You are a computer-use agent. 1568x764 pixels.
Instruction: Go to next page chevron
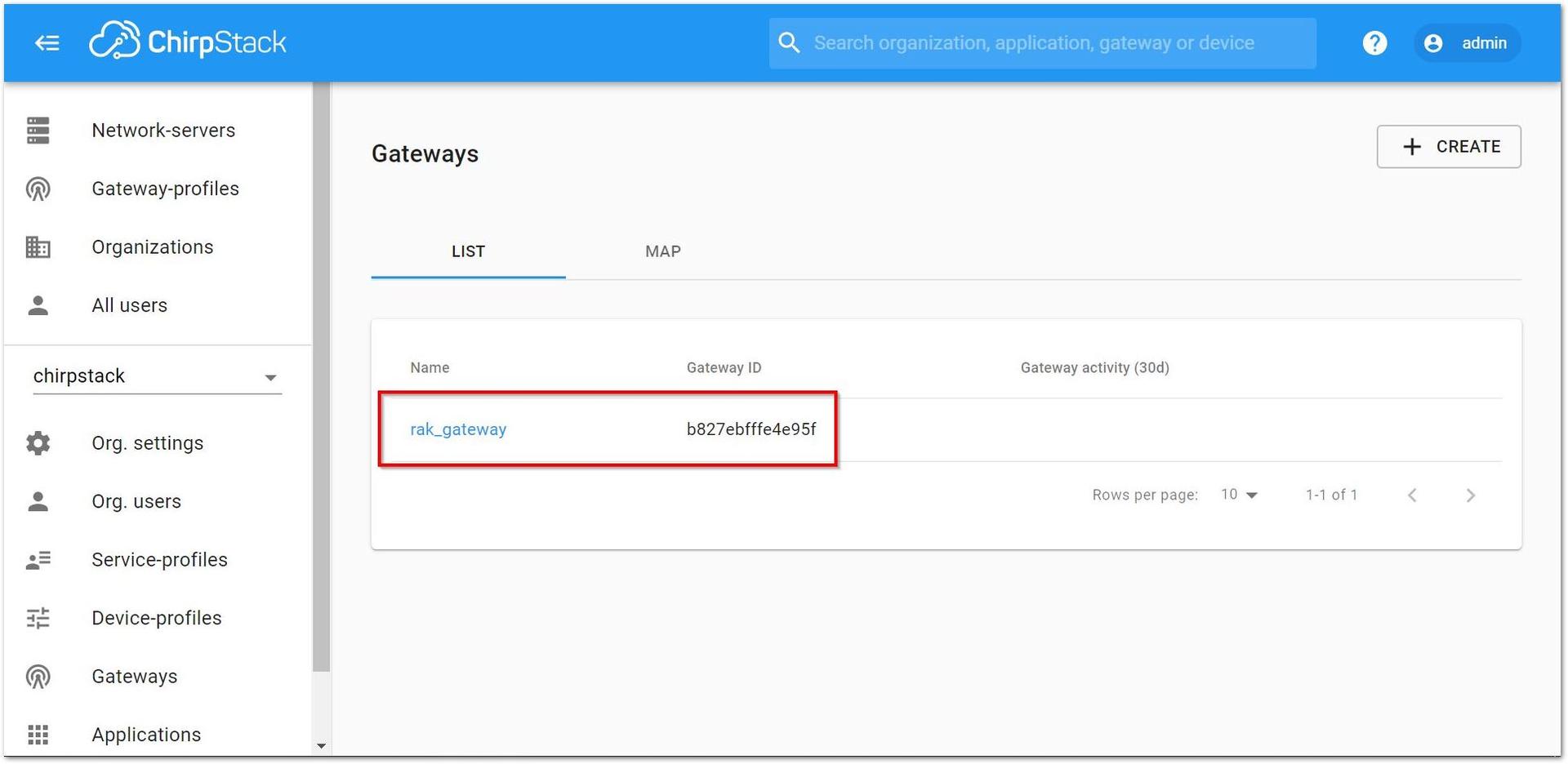[x=1471, y=495]
